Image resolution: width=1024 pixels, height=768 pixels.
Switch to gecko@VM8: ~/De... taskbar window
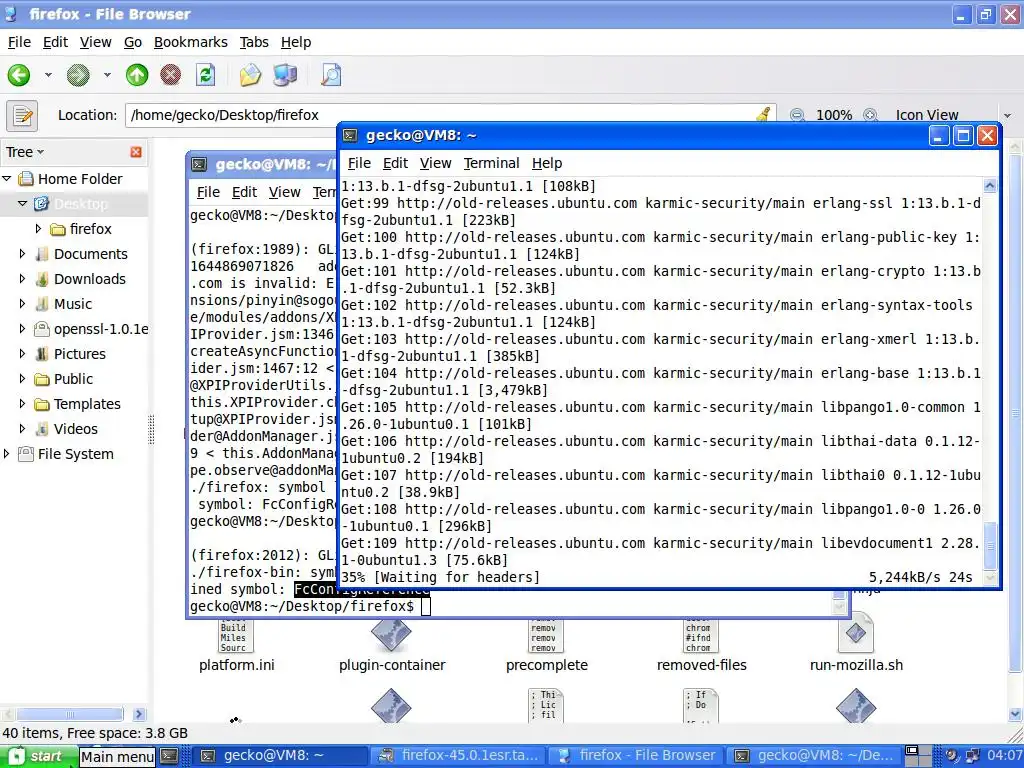point(815,756)
